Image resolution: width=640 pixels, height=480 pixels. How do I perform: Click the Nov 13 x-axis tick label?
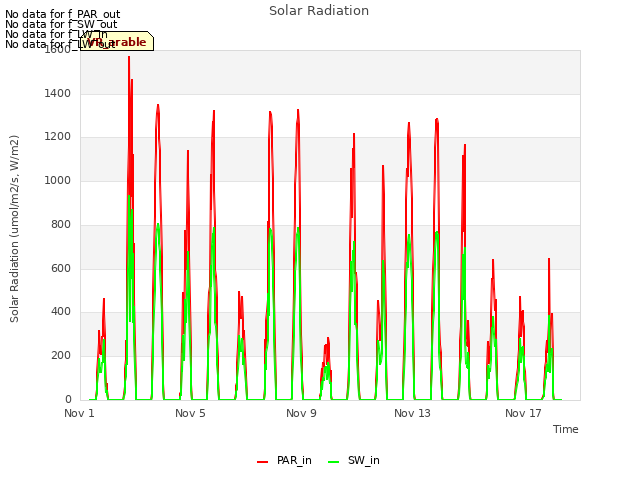pos(412,413)
